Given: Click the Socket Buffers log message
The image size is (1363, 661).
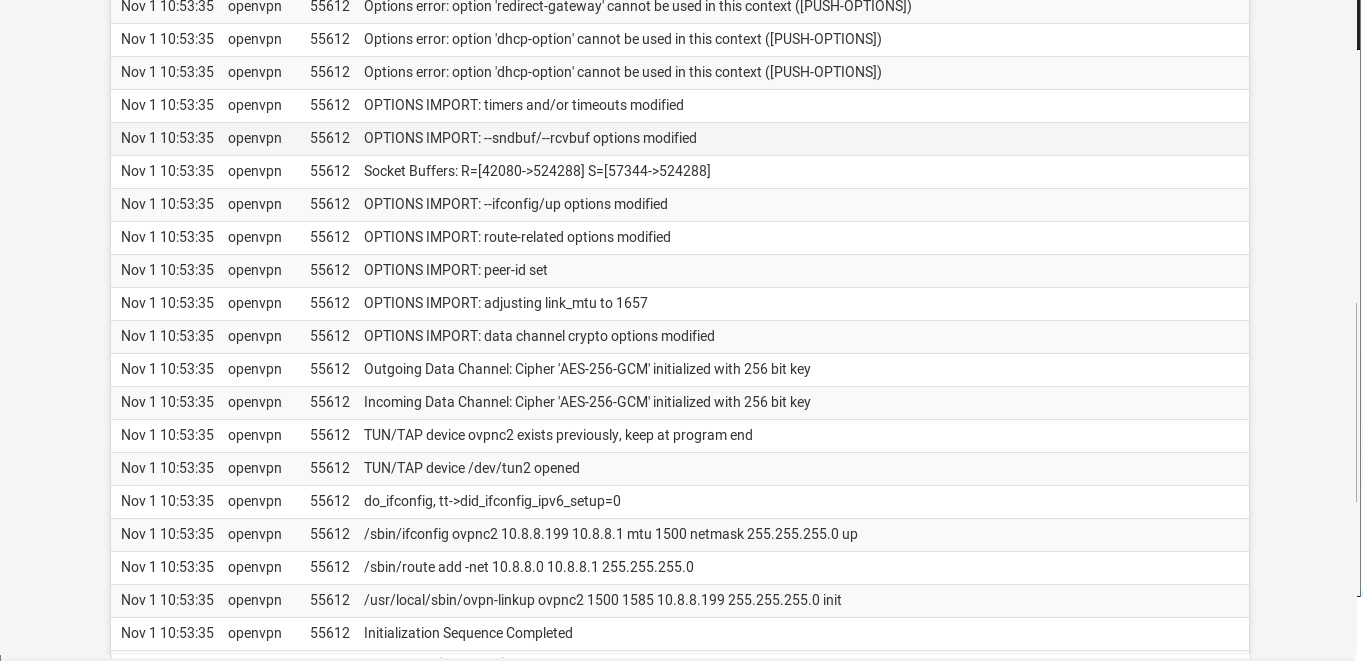Looking at the screenshot, I should click(537, 171).
